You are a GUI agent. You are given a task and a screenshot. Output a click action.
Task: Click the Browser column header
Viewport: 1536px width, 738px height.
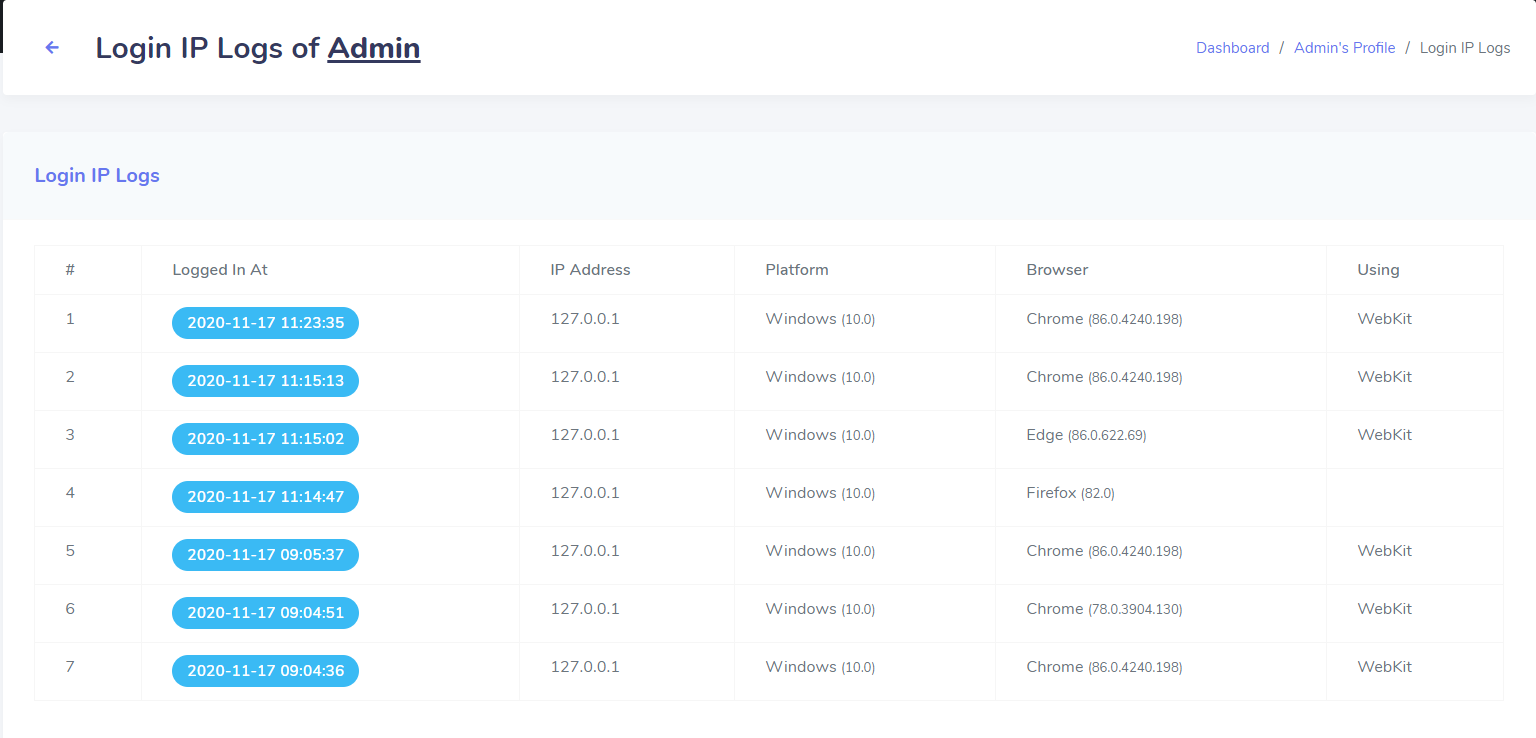[x=1057, y=270]
